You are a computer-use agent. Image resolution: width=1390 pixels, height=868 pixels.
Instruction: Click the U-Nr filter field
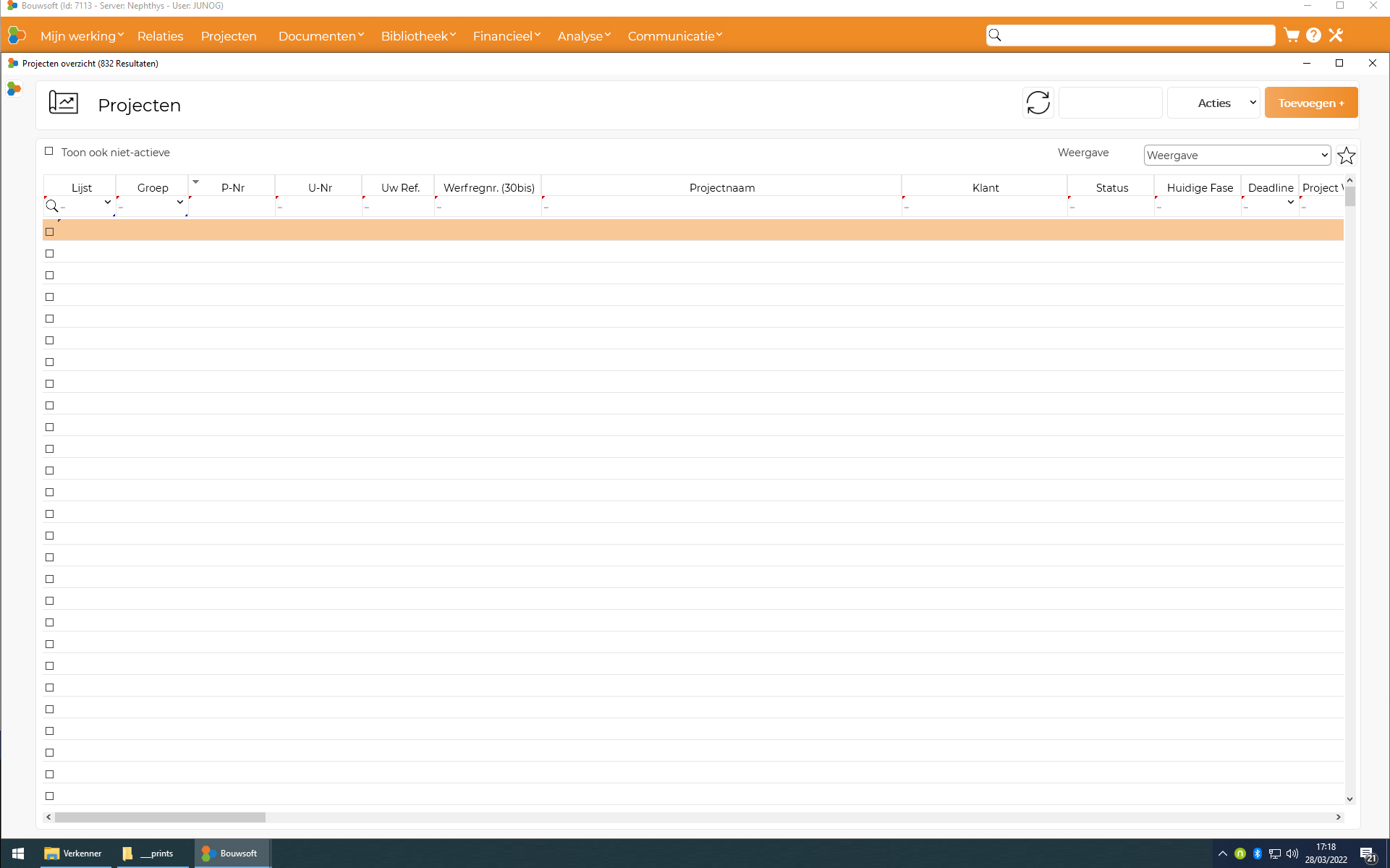point(318,206)
